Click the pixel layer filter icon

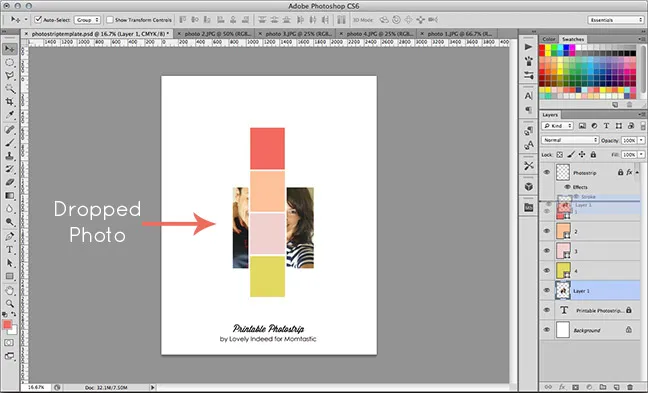point(582,126)
